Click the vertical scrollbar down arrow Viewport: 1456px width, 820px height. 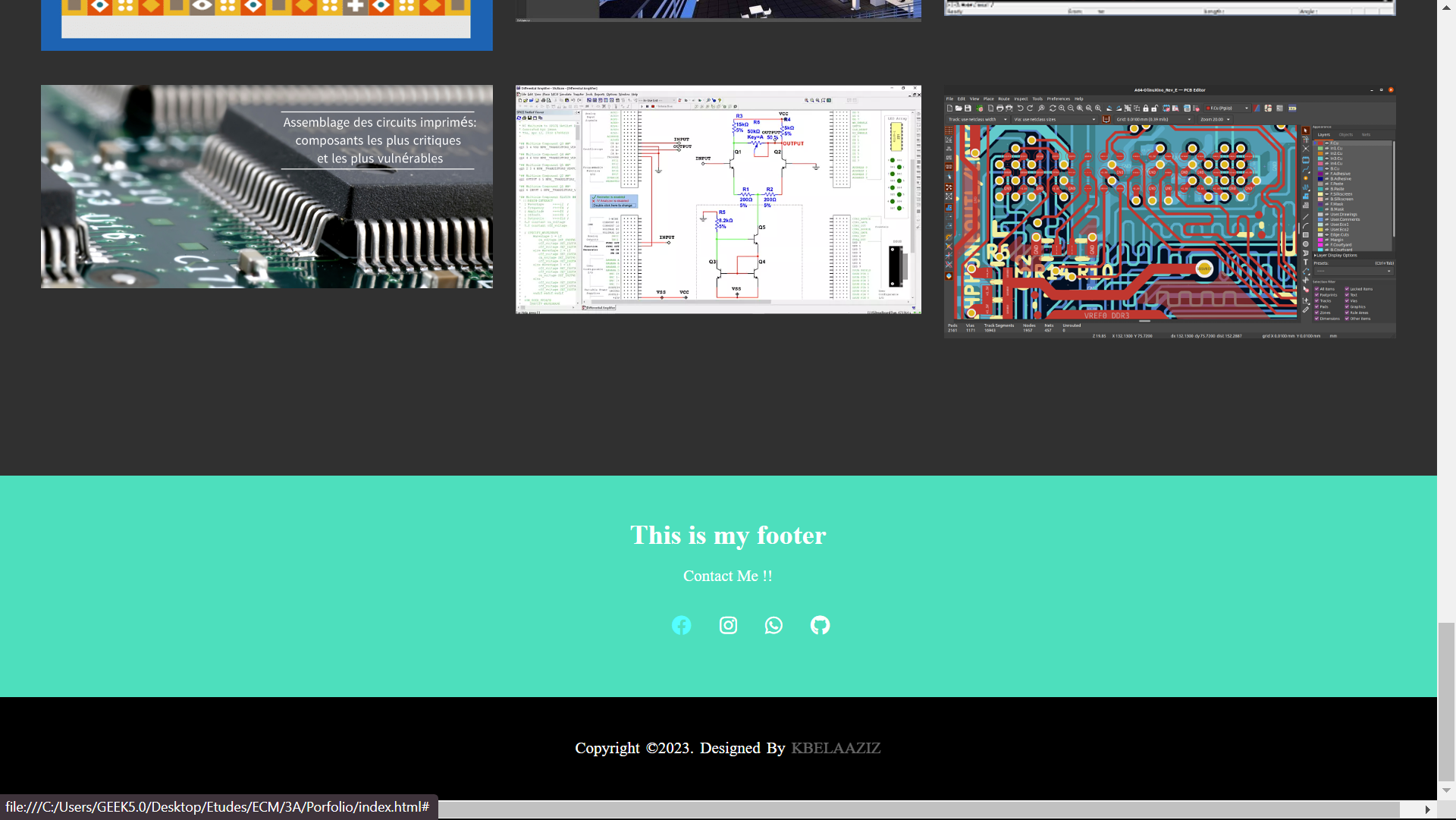1446,790
